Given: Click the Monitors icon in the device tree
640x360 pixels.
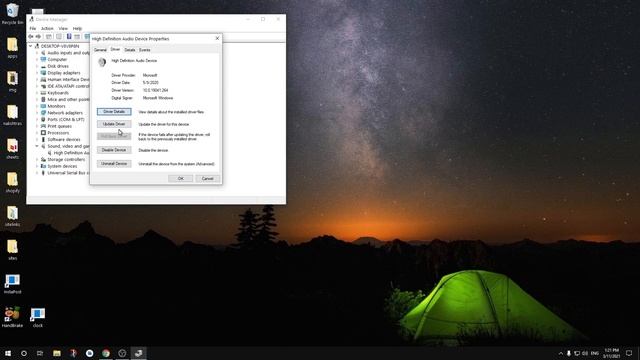Looking at the screenshot, I should (x=43, y=106).
